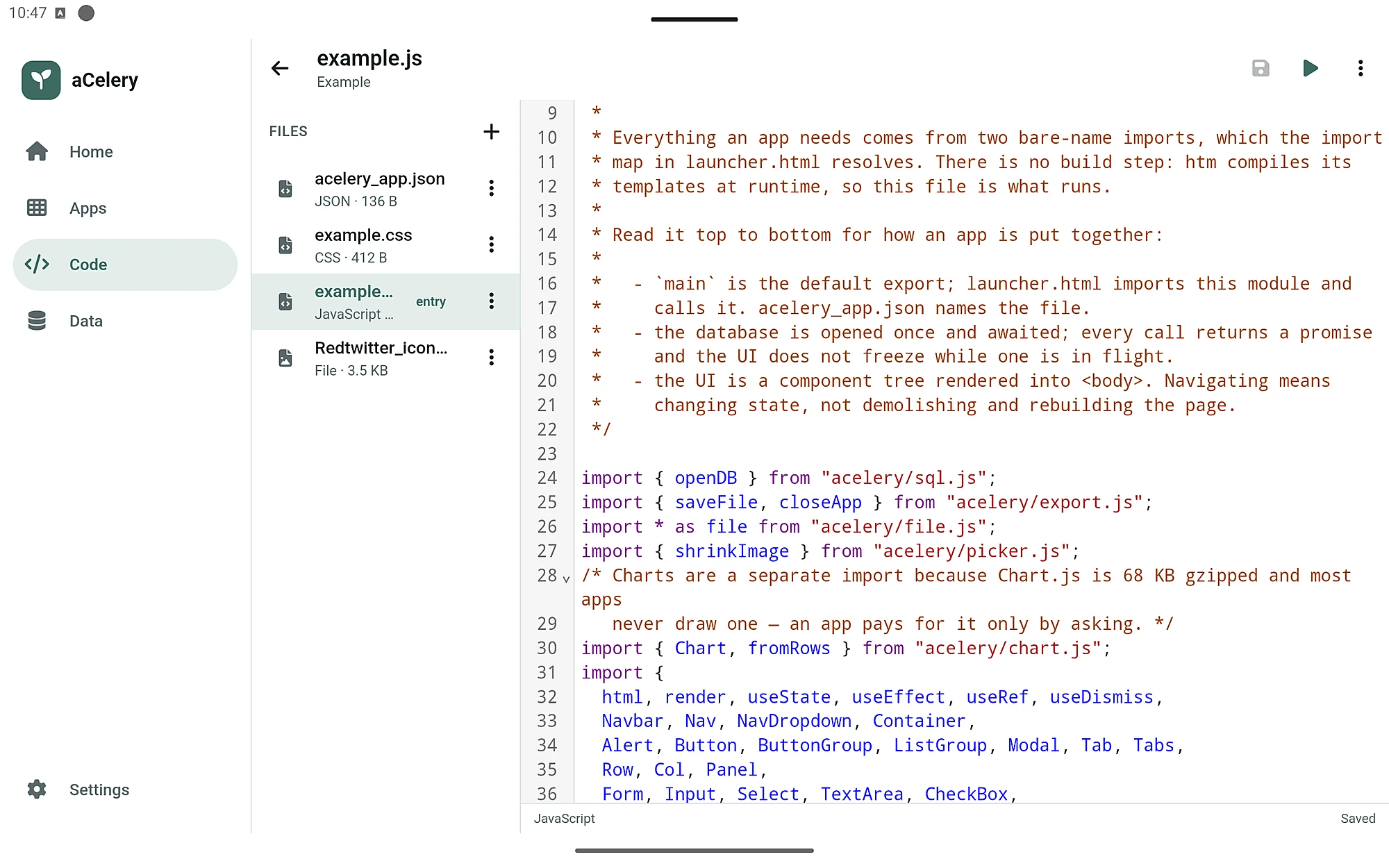Place cursor on 'shrinkImage' import
1389x868 pixels.
click(x=731, y=551)
